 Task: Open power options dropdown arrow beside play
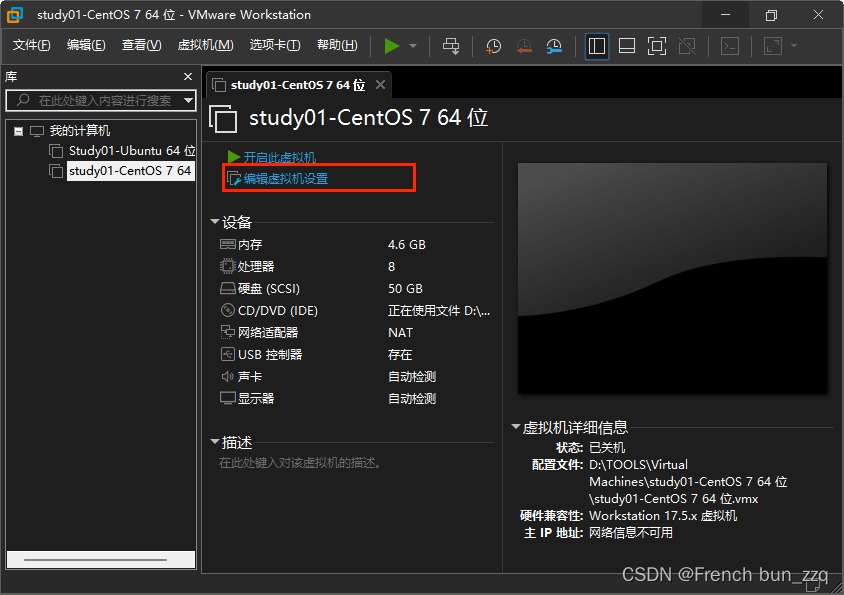coord(413,46)
